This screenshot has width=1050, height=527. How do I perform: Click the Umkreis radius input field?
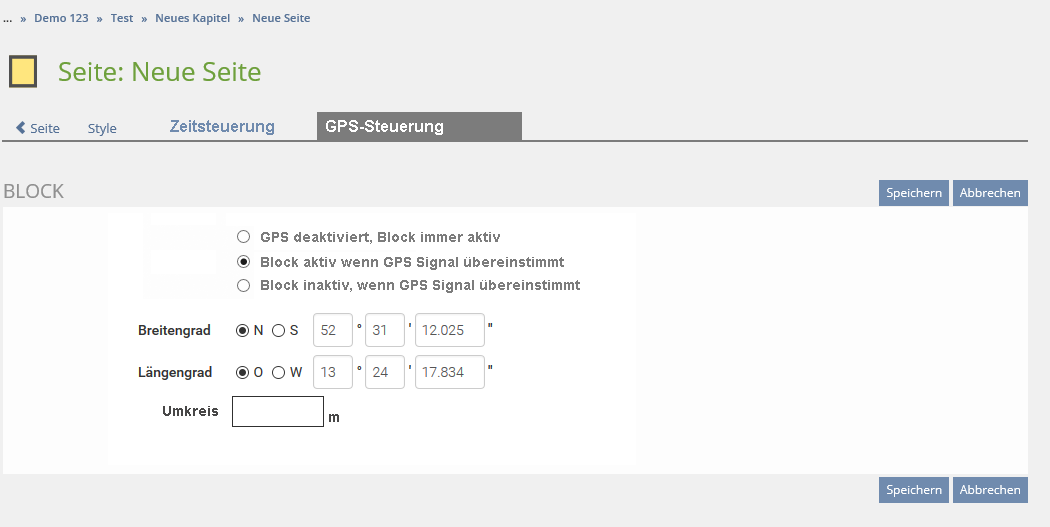[278, 411]
